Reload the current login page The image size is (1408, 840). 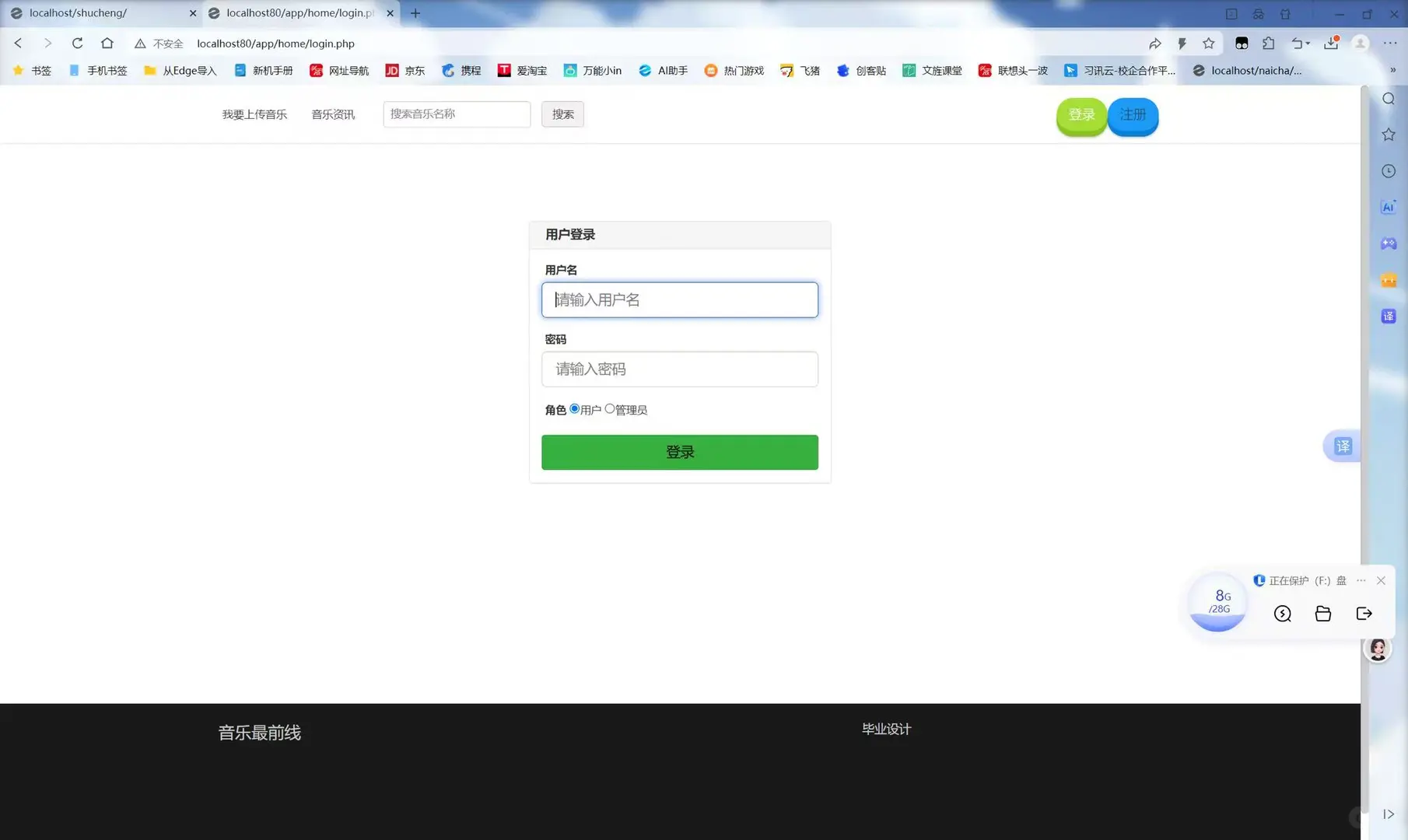coord(77,44)
